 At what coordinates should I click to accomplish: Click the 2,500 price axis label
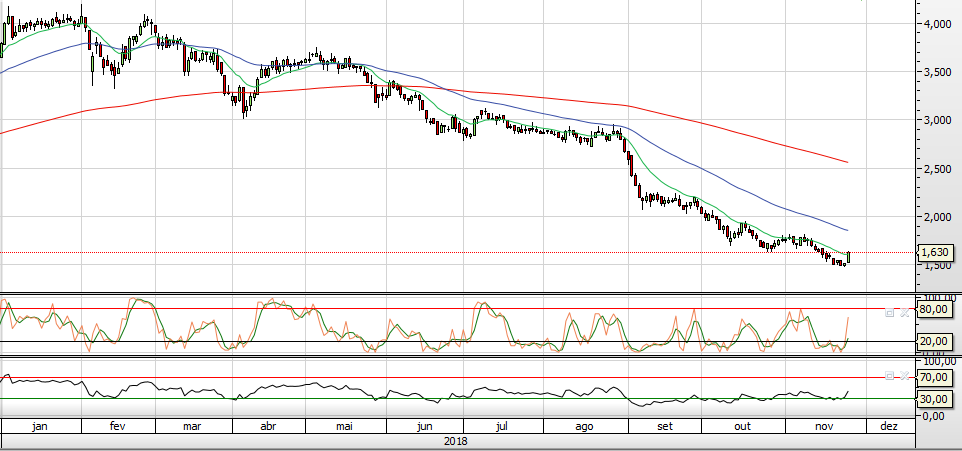(935, 169)
